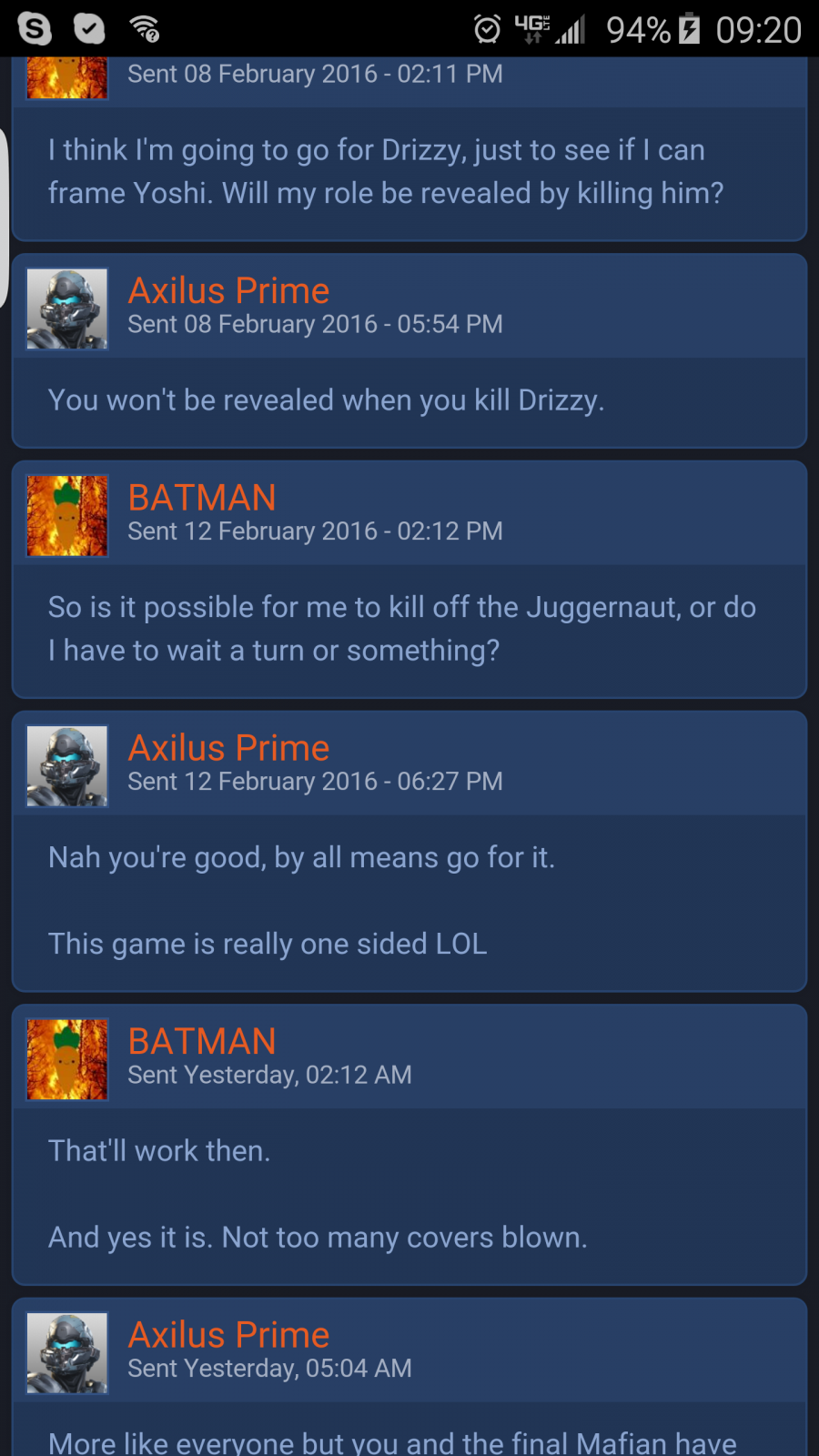
Task: Open BATMAN avatar in Yesterday 02:12 AM message
Action: pyautogui.click(x=67, y=1059)
